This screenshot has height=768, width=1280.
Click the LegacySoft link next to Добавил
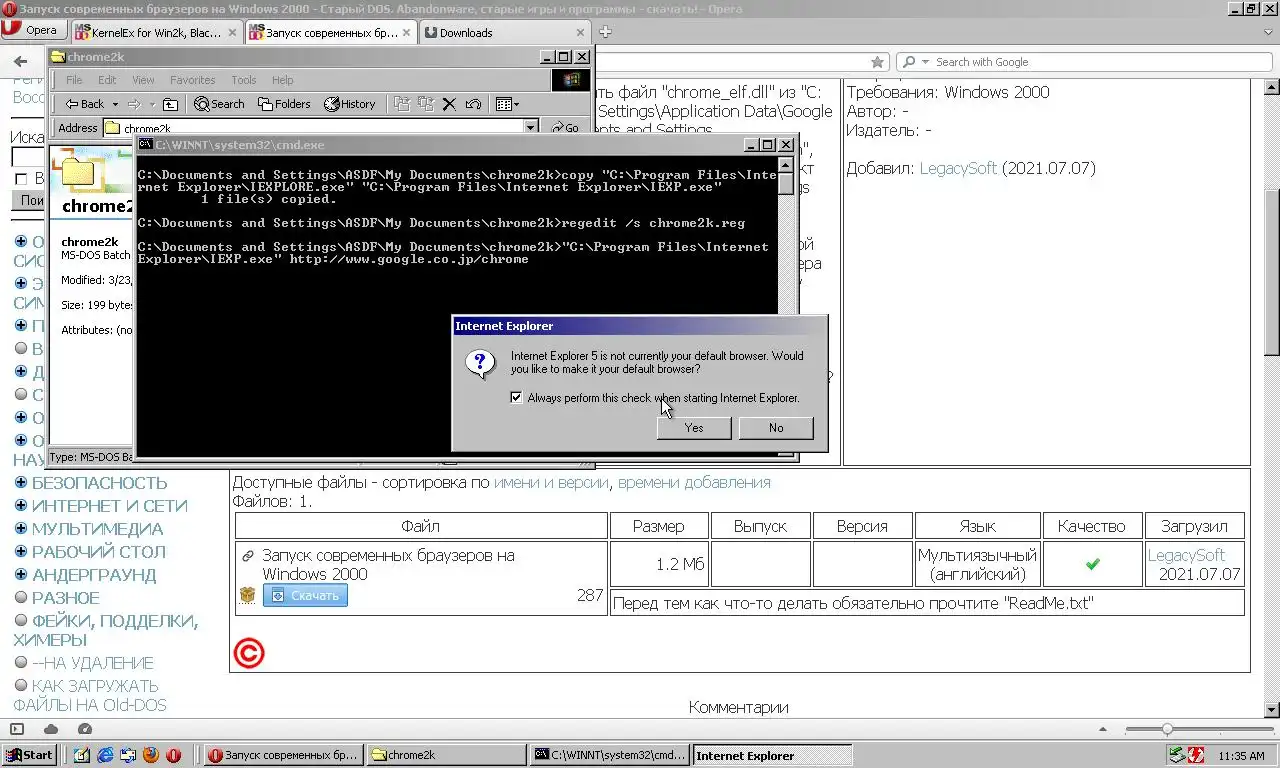click(x=958, y=168)
